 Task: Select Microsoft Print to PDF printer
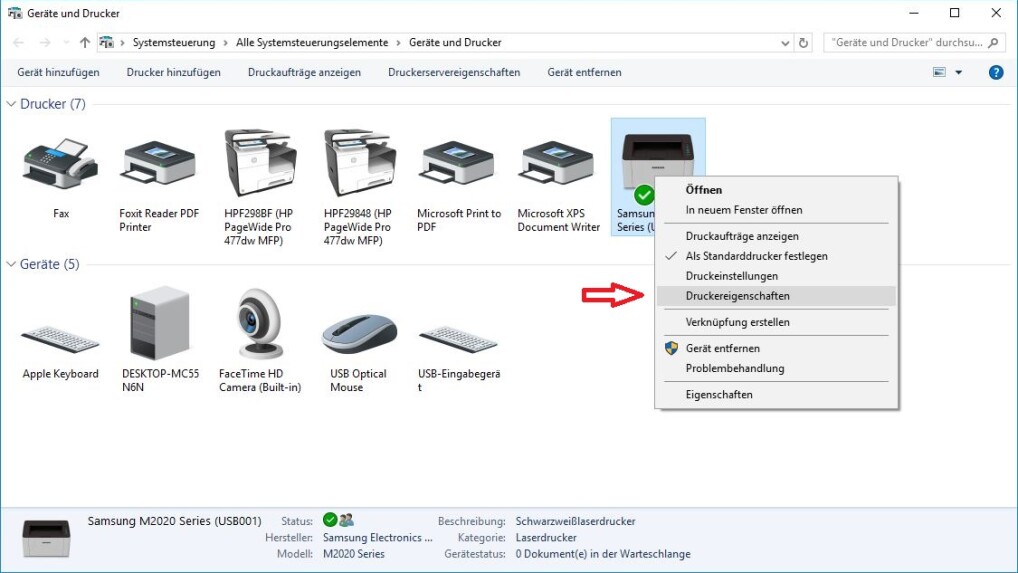[458, 165]
